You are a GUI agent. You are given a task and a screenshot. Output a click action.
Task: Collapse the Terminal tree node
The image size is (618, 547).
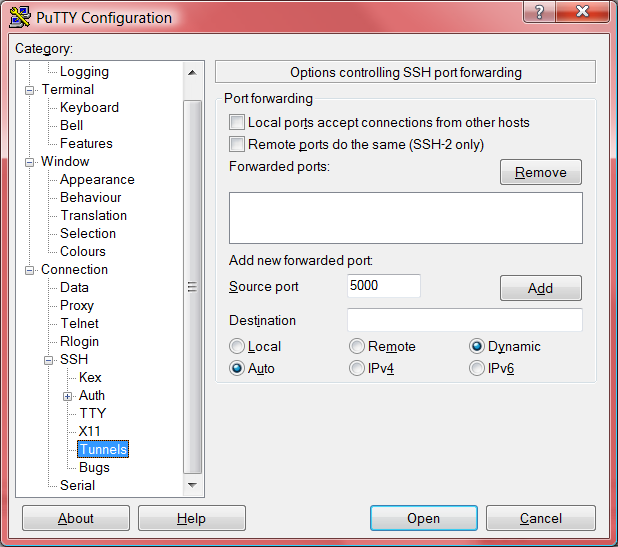tap(29, 90)
